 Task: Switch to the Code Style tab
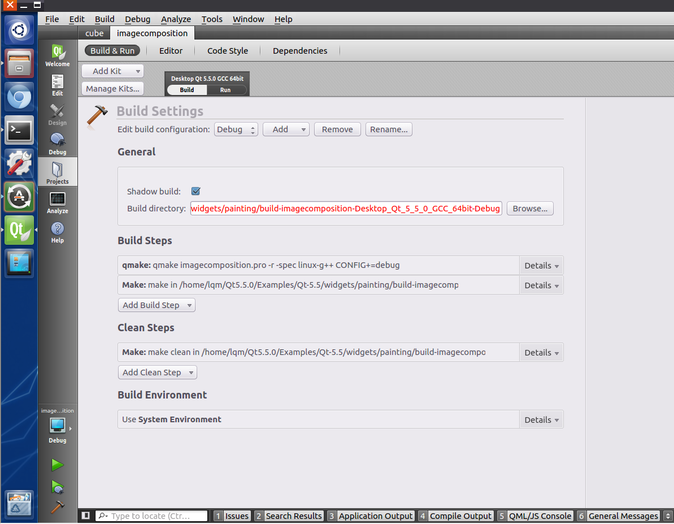coord(227,51)
